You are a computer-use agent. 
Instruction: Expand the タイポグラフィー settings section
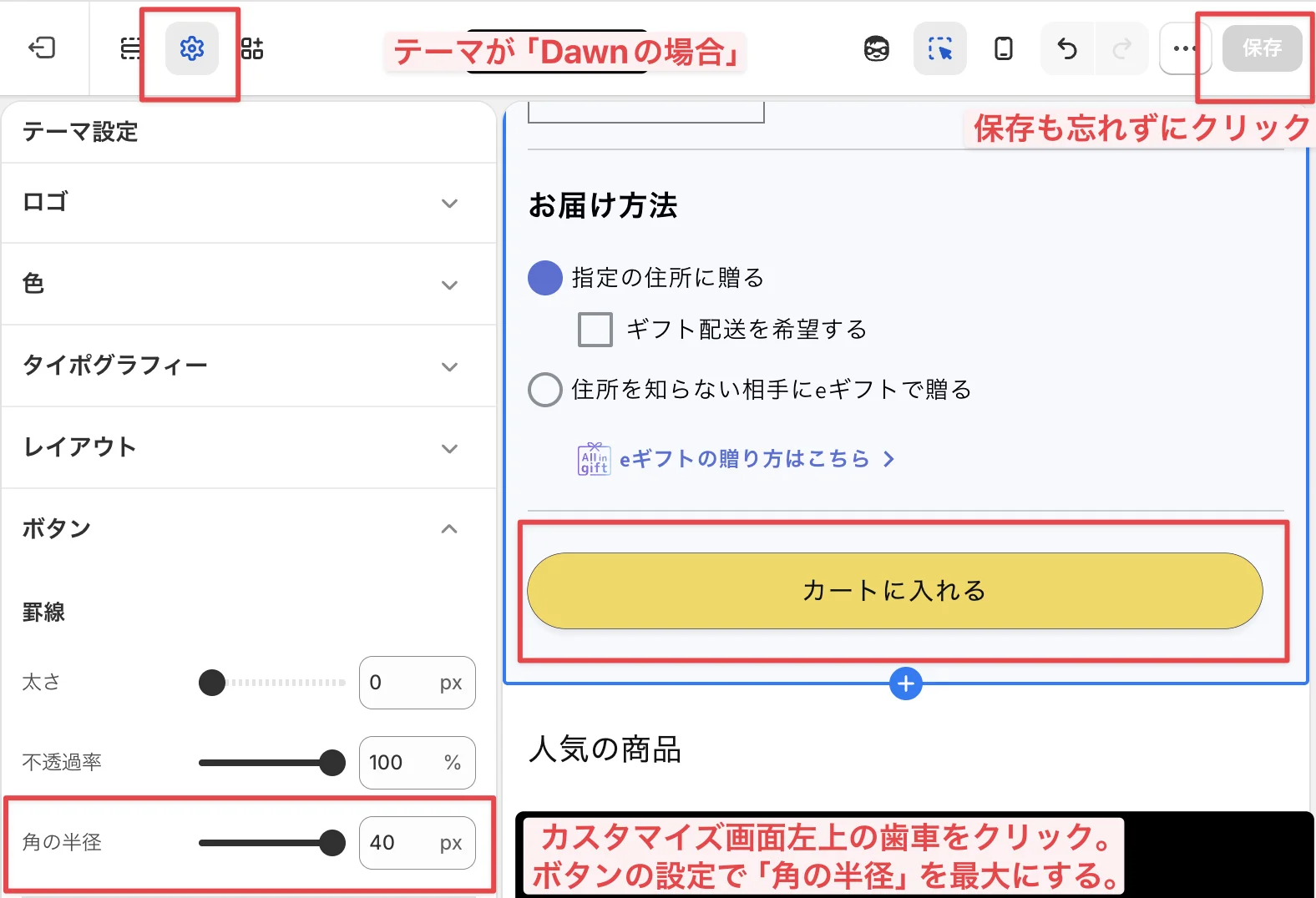[x=249, y=366]
